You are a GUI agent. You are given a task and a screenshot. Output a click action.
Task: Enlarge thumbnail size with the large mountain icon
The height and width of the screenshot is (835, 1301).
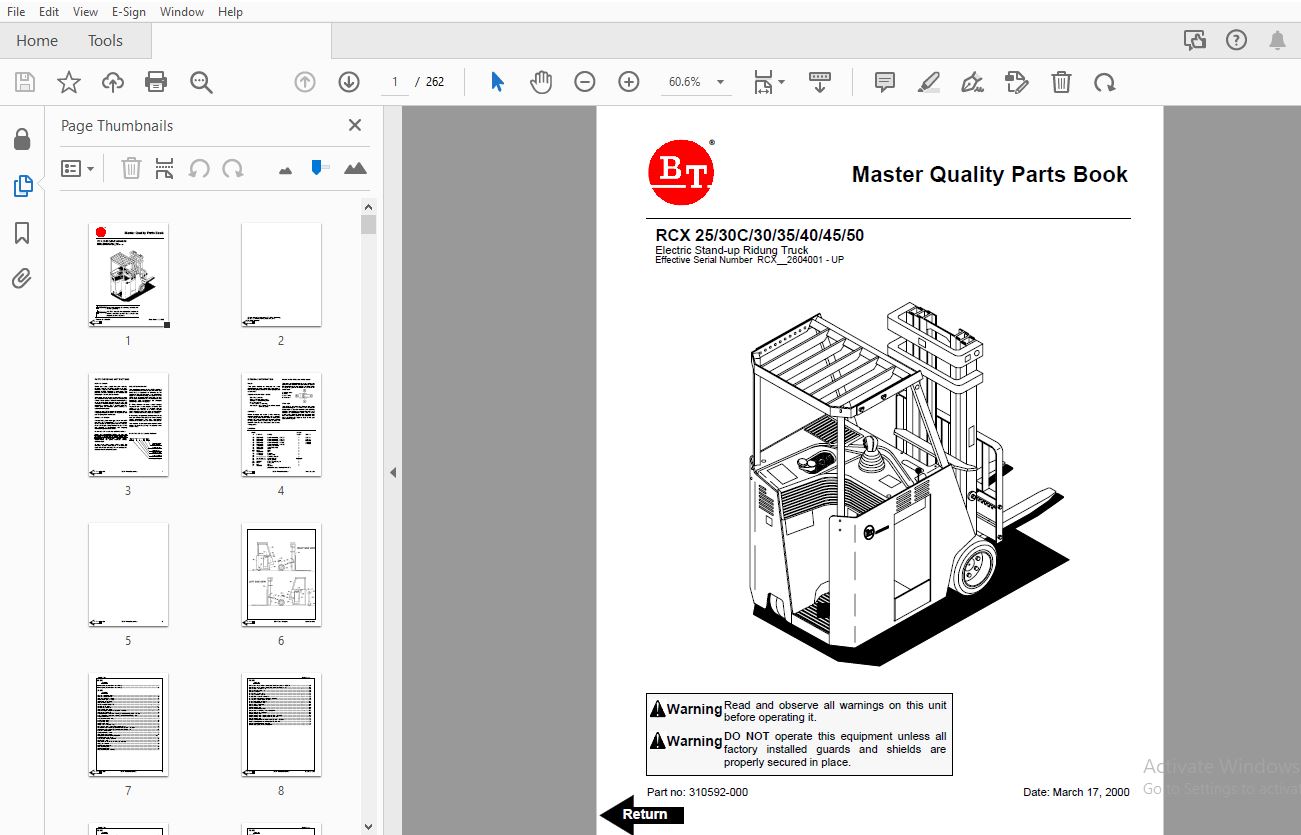[355, 168]
